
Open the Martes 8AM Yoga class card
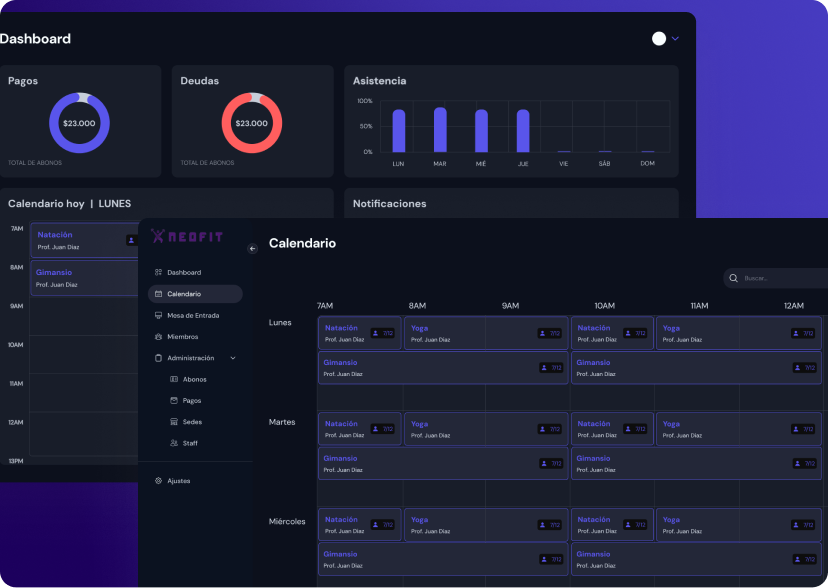(444, 429)
